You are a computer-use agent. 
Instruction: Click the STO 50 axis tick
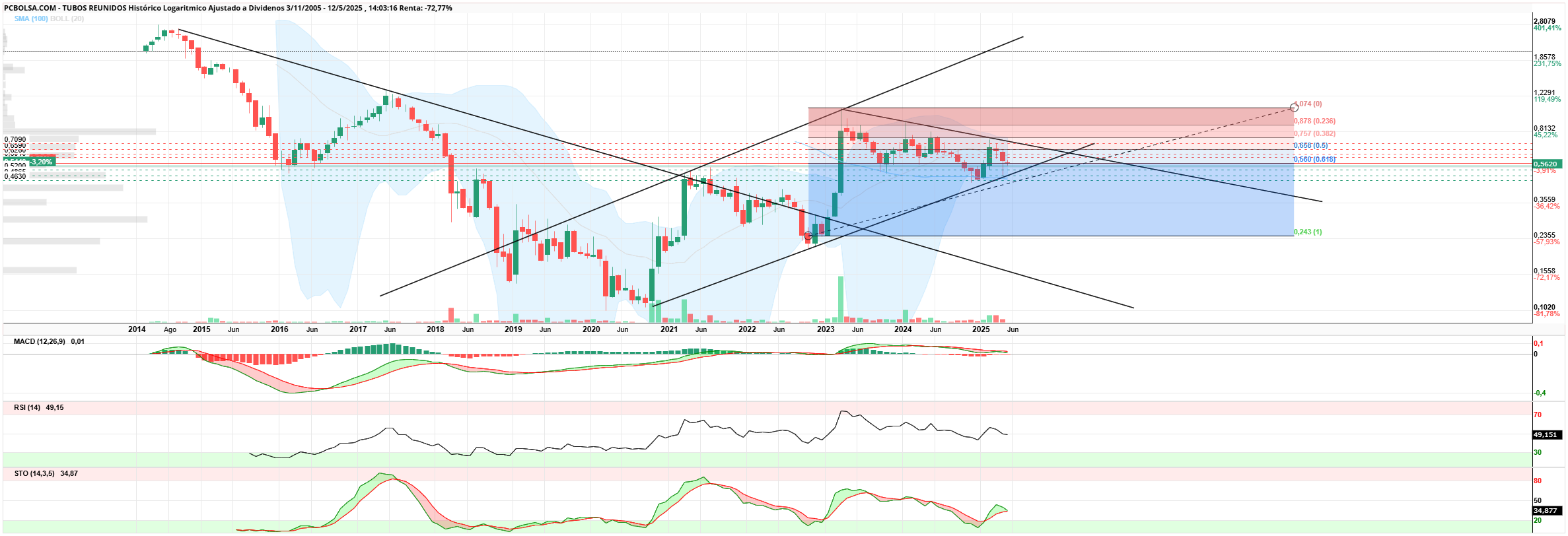(x=1538, y=501)
